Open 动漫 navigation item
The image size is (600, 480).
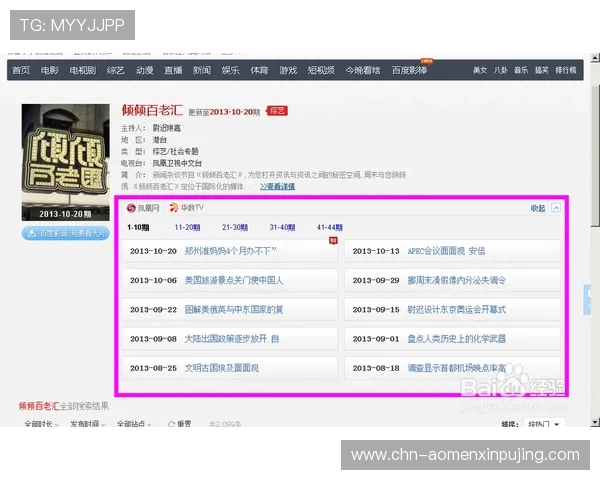coord(145,70)
